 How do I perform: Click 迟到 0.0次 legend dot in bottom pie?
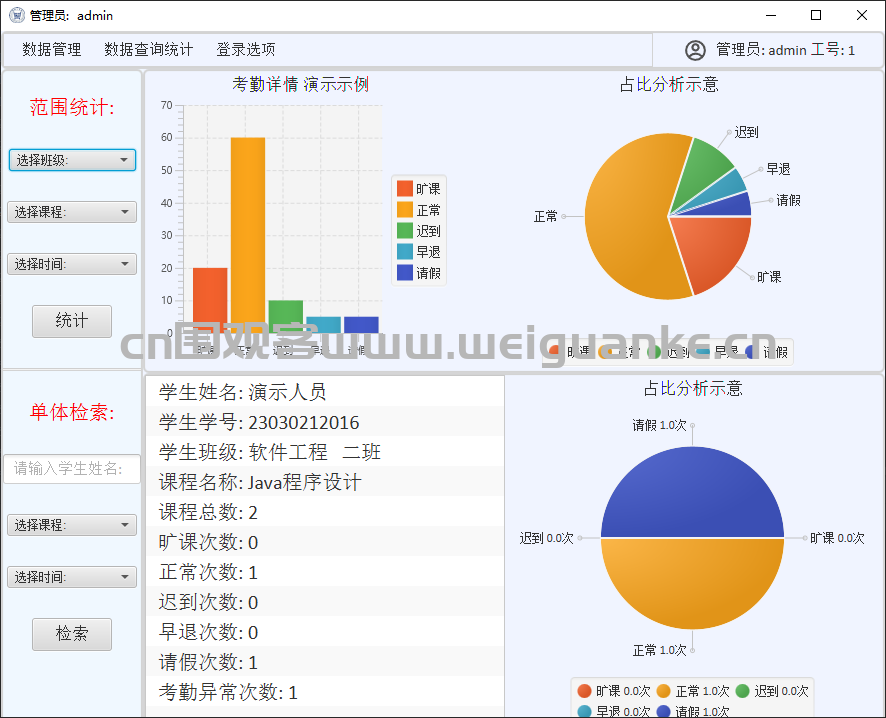pyautogui.click(x=742, y=691)
